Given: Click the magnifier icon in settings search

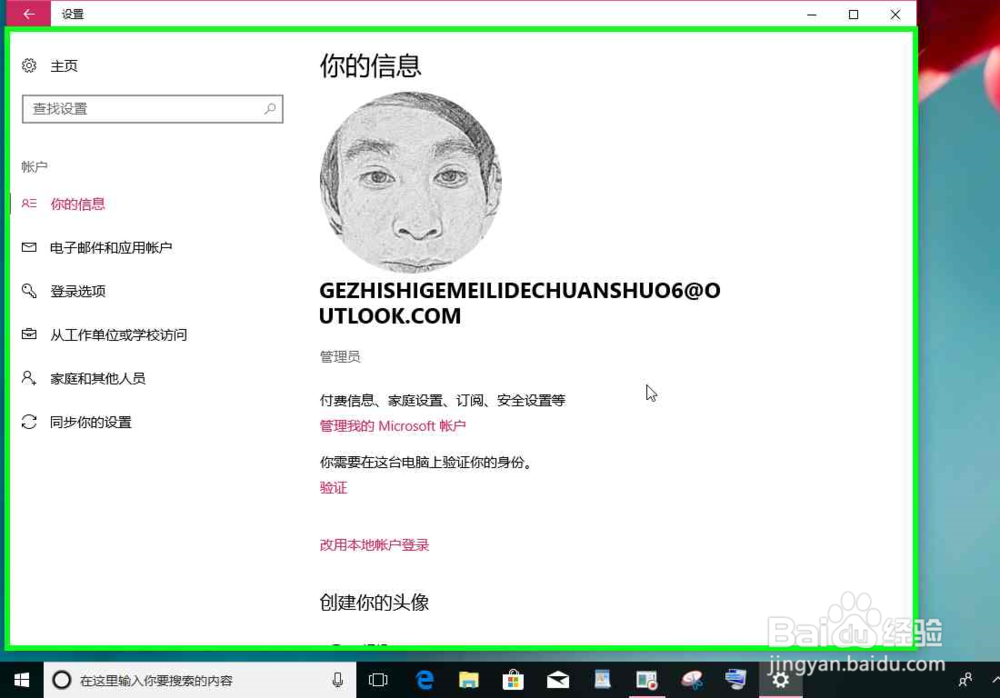Looking at the screenshot, I should coord(270,109).
